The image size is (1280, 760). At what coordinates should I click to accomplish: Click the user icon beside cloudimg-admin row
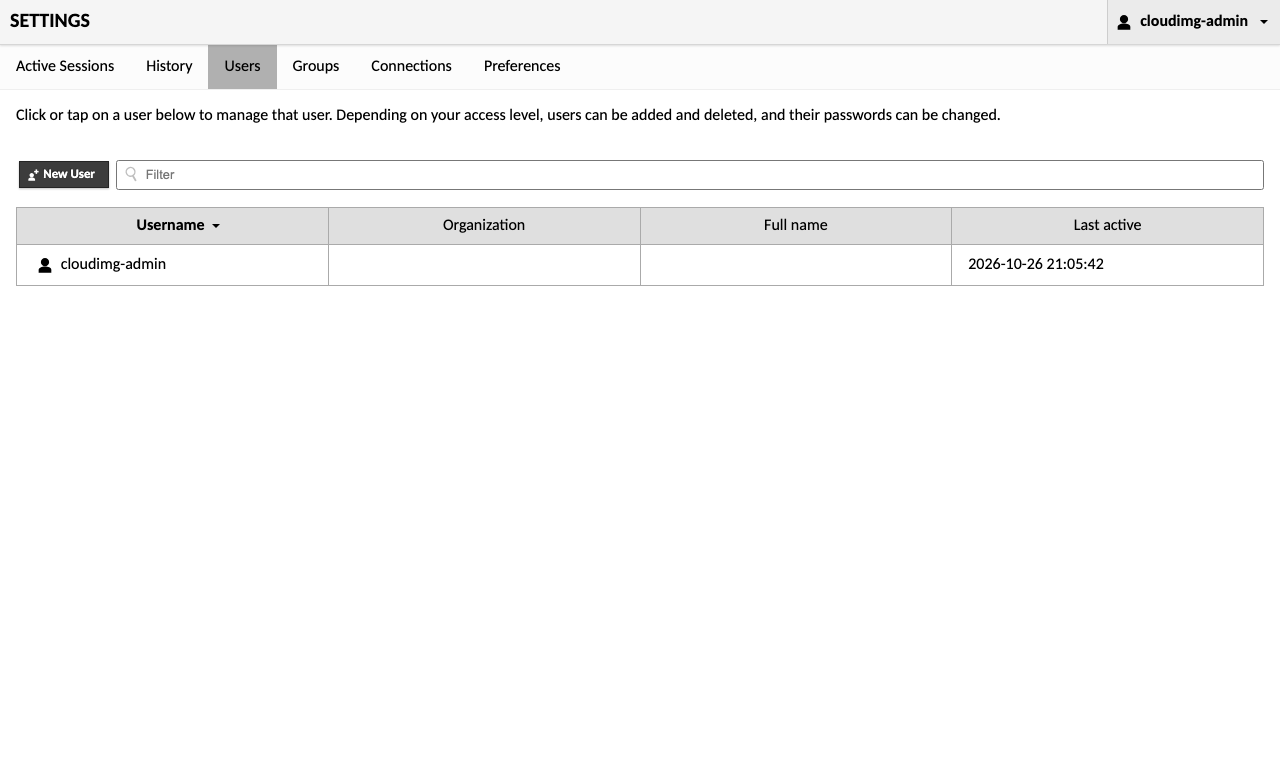(45, 265)
